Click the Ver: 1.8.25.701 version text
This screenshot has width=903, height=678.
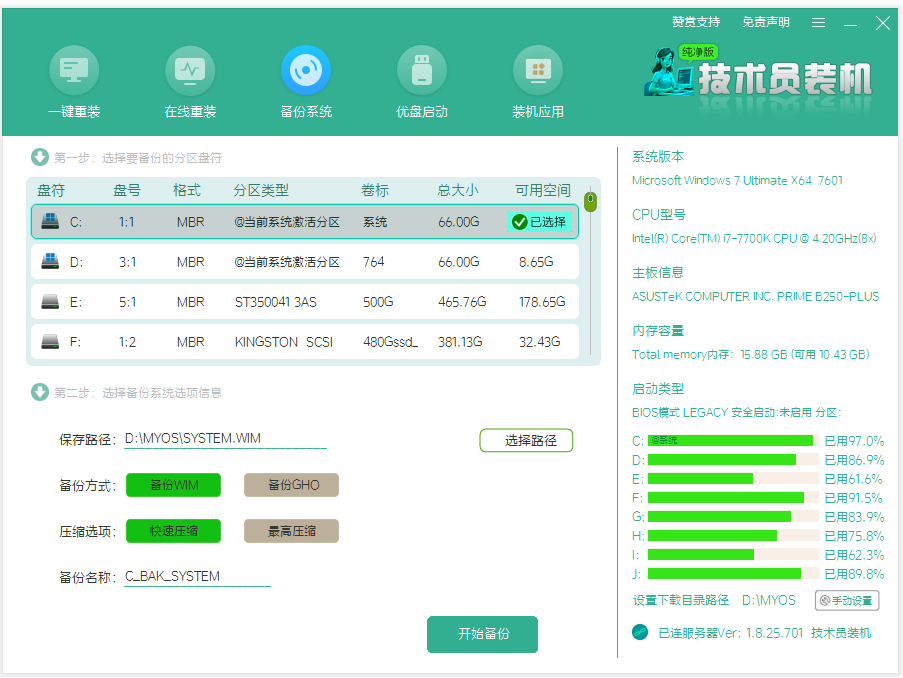[x=760, y=633]
